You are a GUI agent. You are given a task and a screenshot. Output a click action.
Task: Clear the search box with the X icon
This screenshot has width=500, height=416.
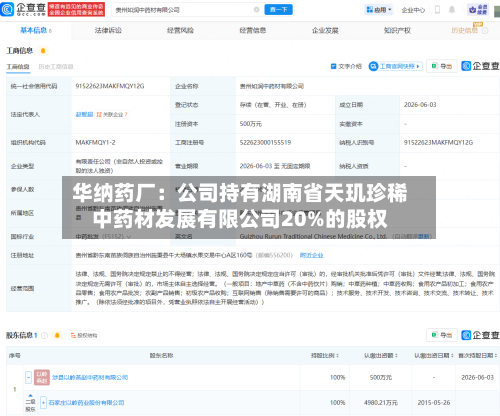point(256,10)
